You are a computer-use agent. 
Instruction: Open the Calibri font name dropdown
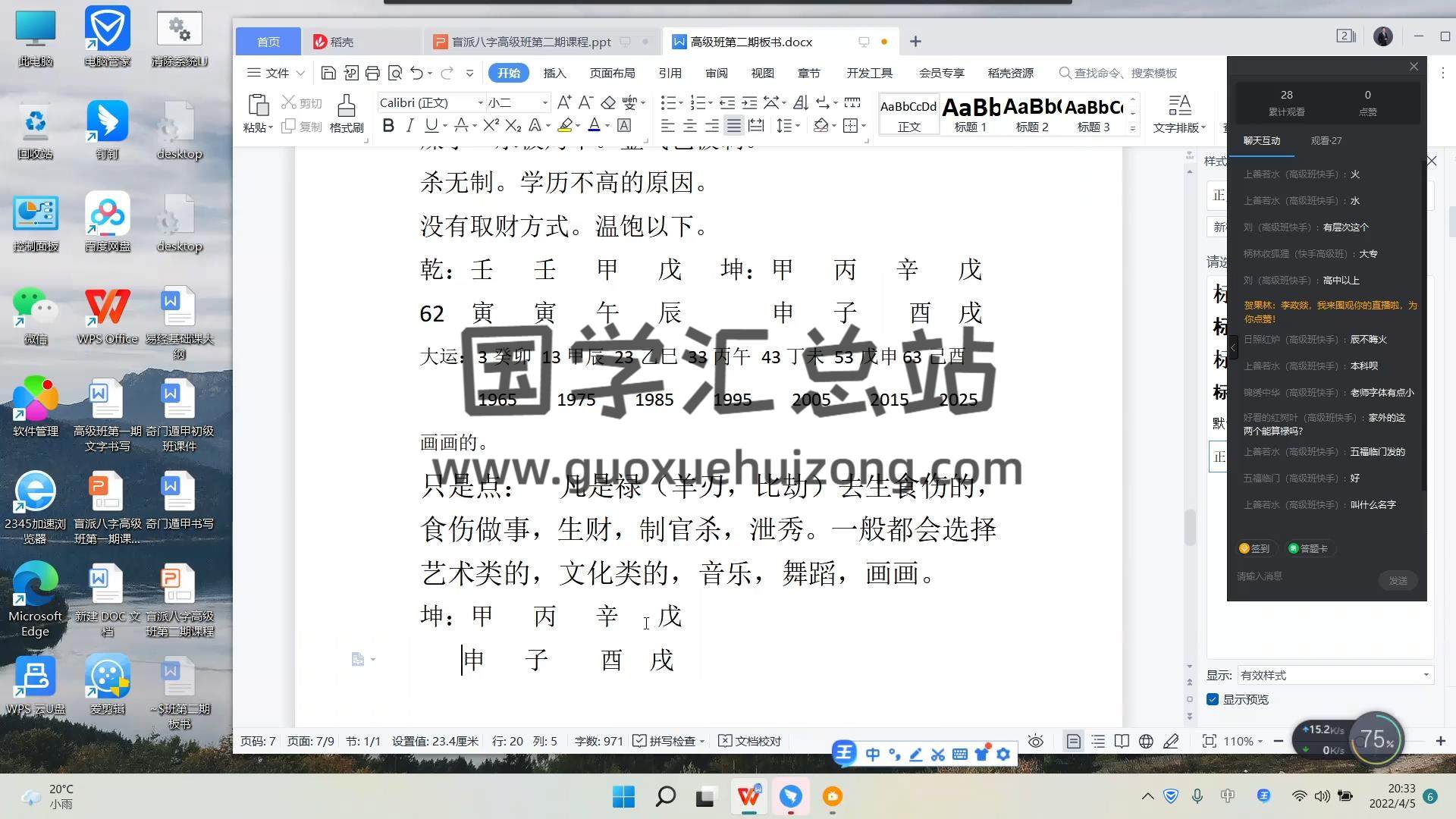[480, 102]
